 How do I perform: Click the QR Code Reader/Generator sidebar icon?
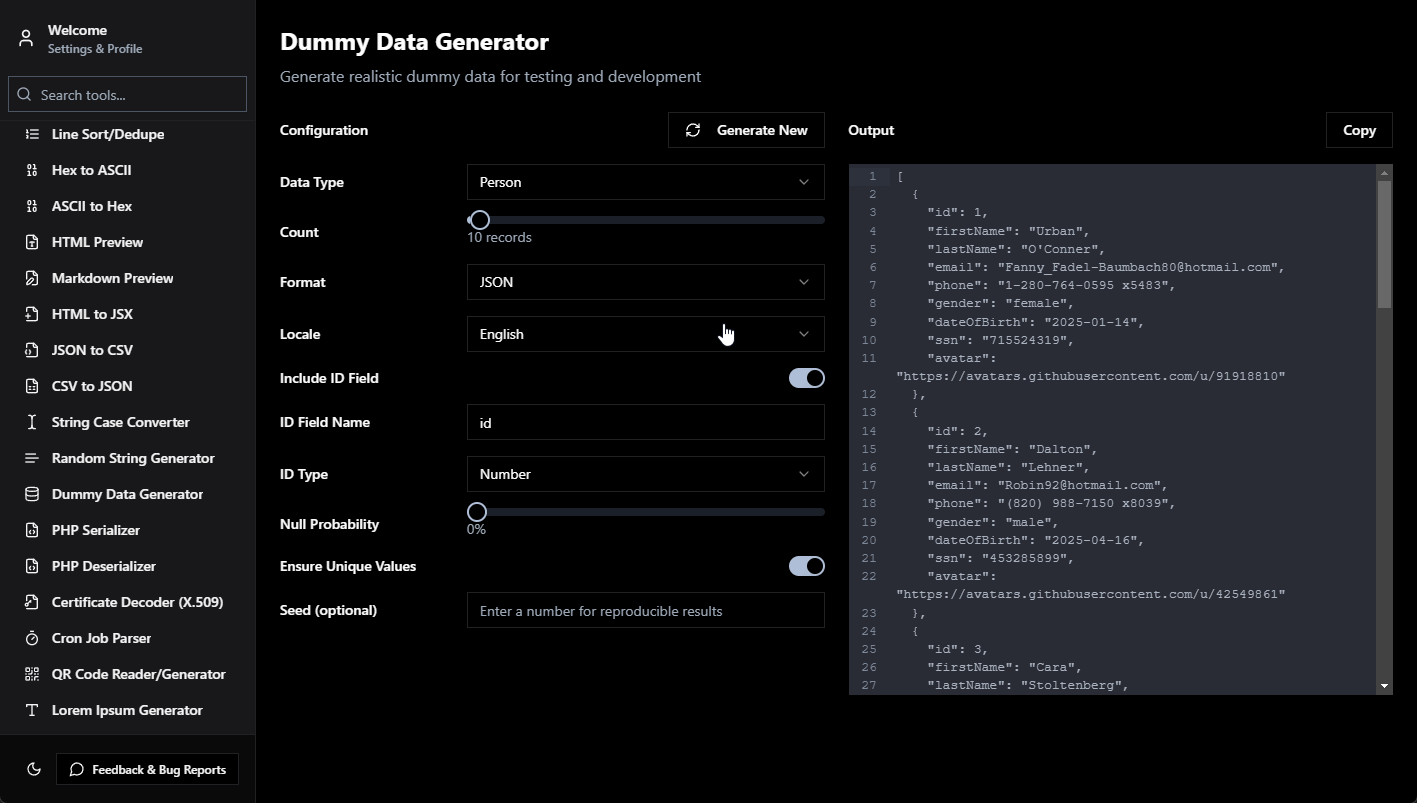click(32, 674)
